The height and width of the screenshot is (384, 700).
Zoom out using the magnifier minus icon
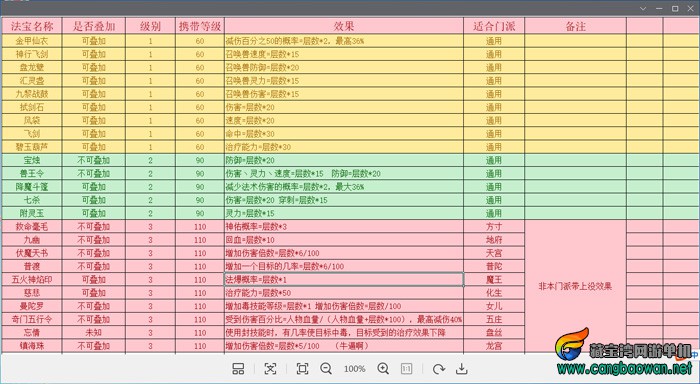(x=326, y=369)
